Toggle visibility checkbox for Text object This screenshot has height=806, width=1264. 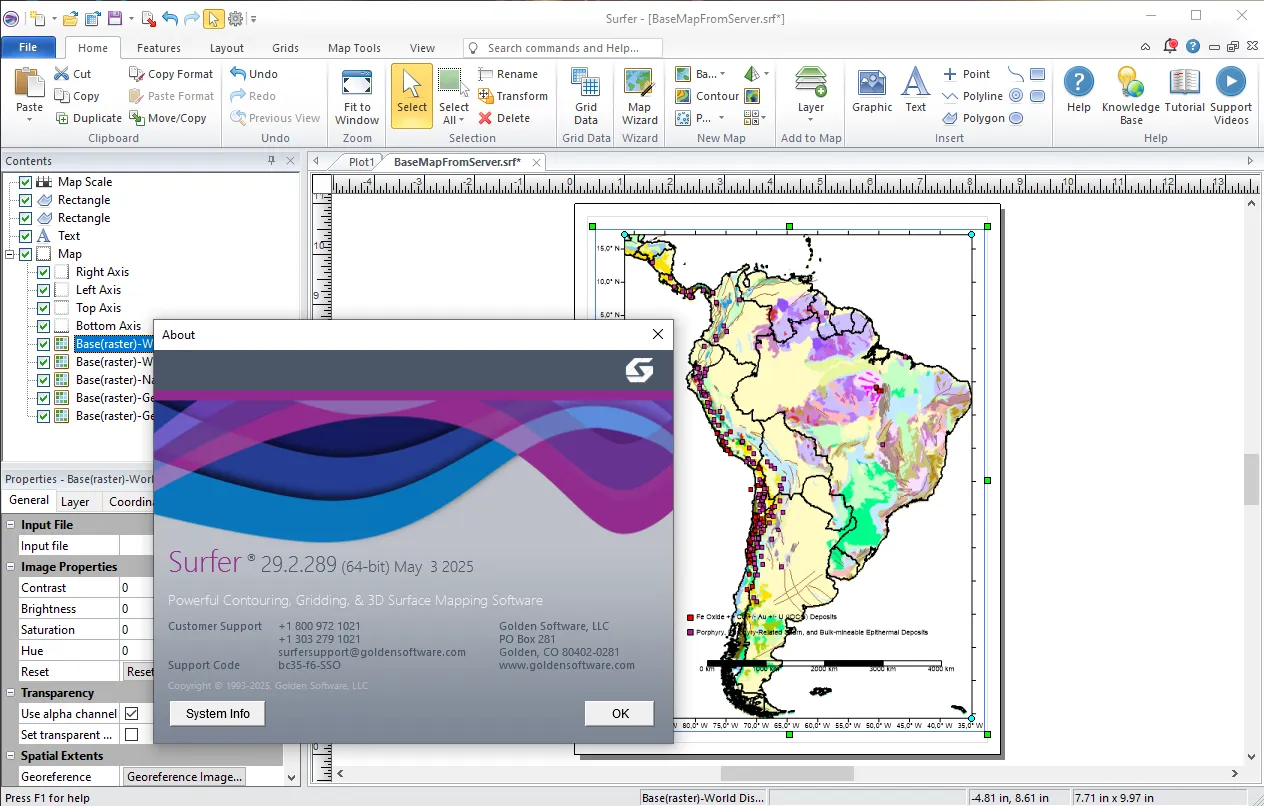pos(26,236)
